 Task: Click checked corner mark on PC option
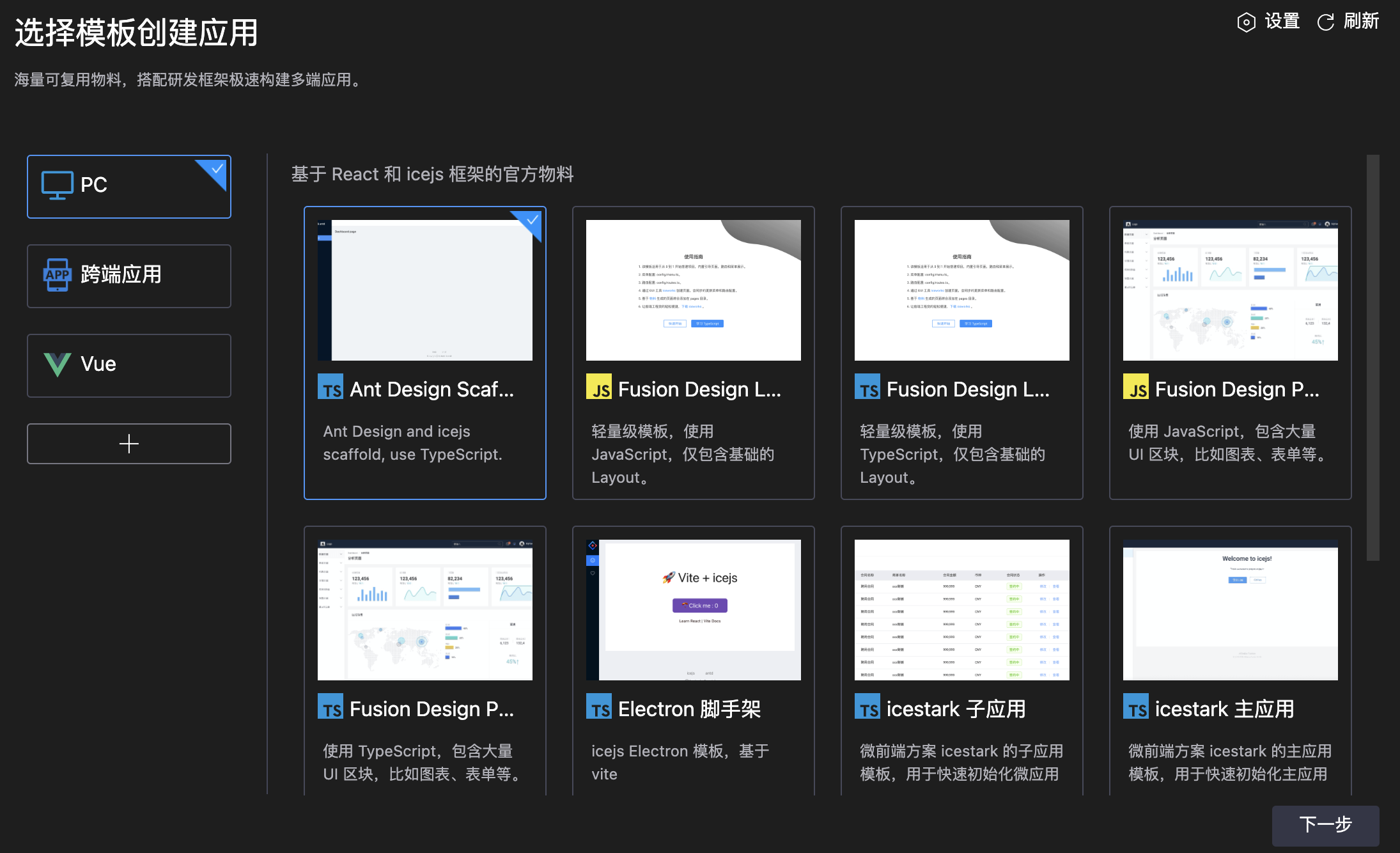(217, 169)
